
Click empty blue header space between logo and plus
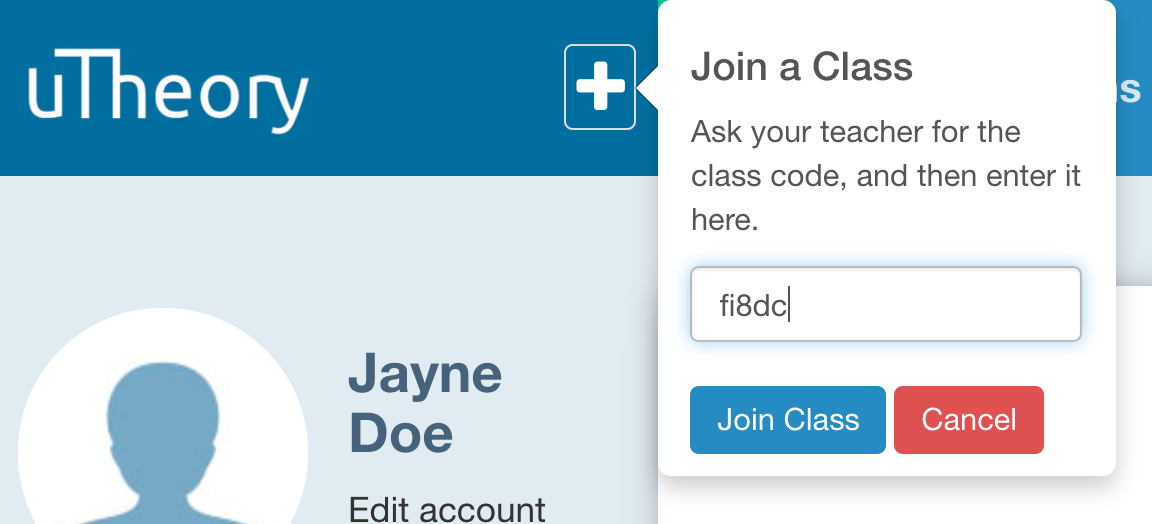[437, 88]
